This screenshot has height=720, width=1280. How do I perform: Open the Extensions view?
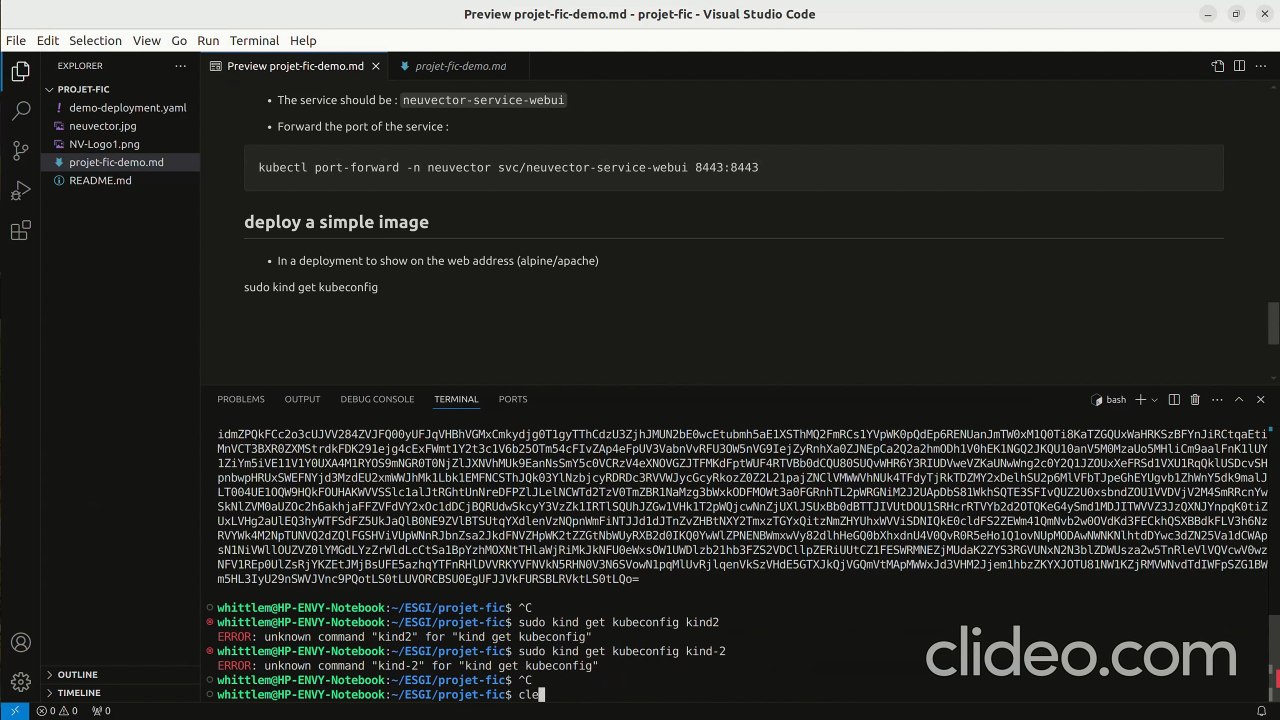point(20,231)
